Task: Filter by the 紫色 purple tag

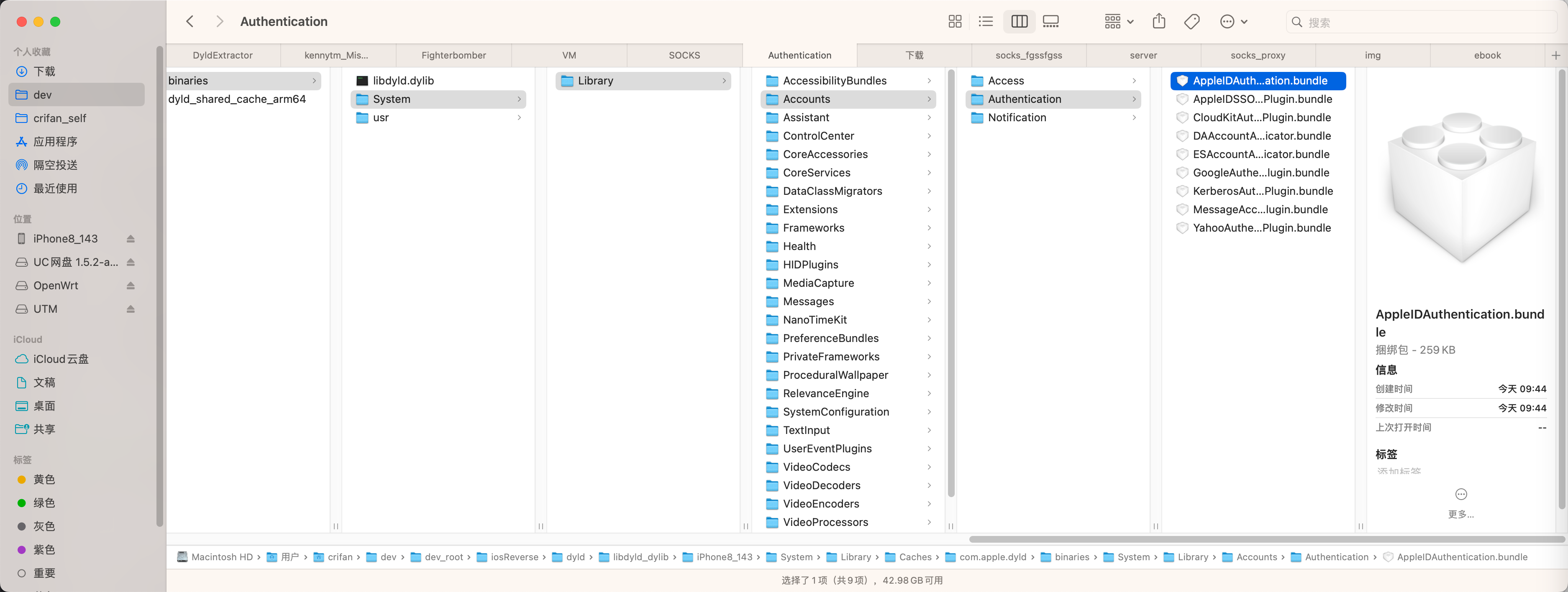Action: click(x=77, y=549)
